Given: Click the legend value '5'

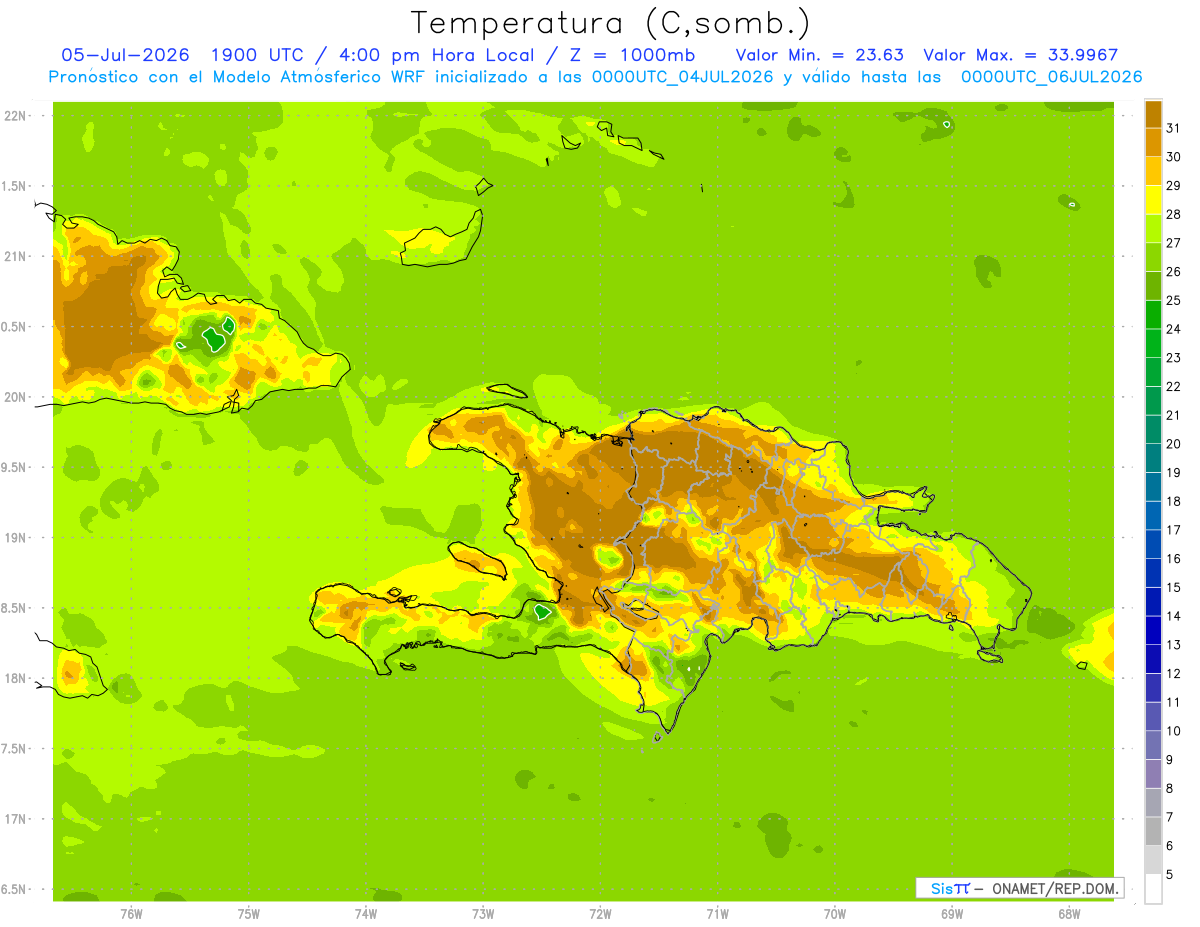Looking at the screenshot, I should coord(1170,875).
